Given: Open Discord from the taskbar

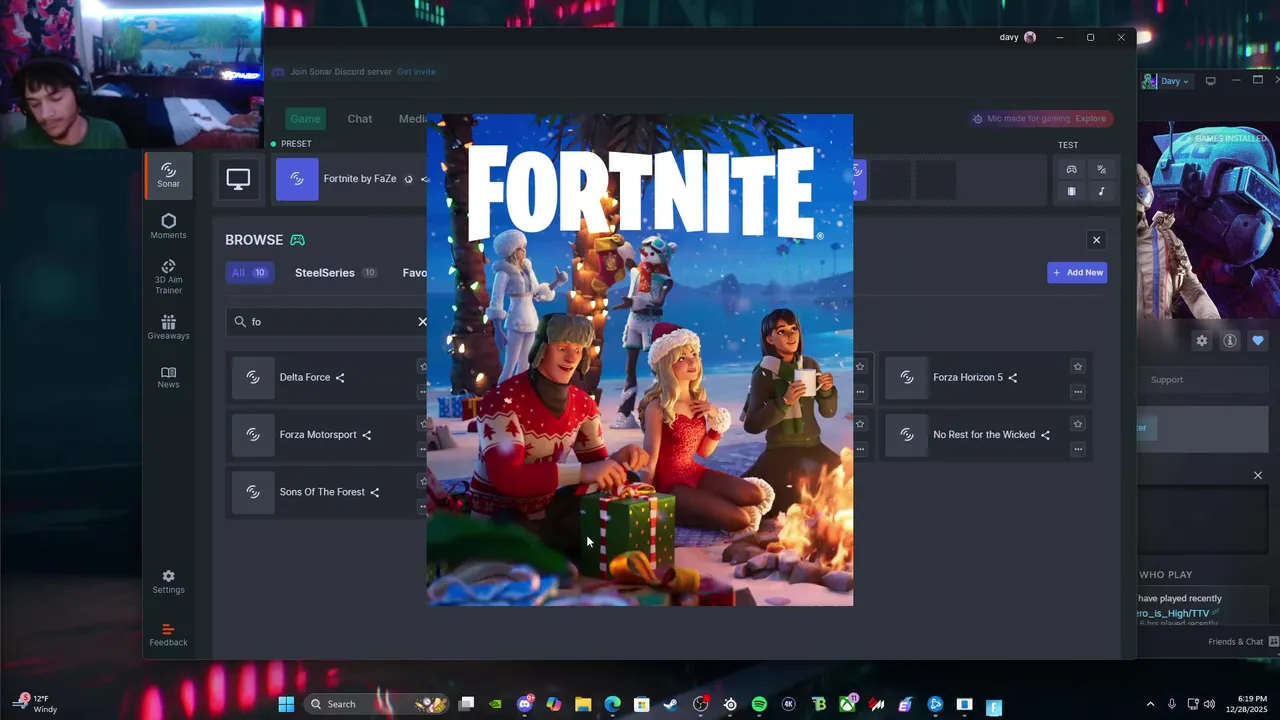Looking at the screenshot, I should point(525,704).
